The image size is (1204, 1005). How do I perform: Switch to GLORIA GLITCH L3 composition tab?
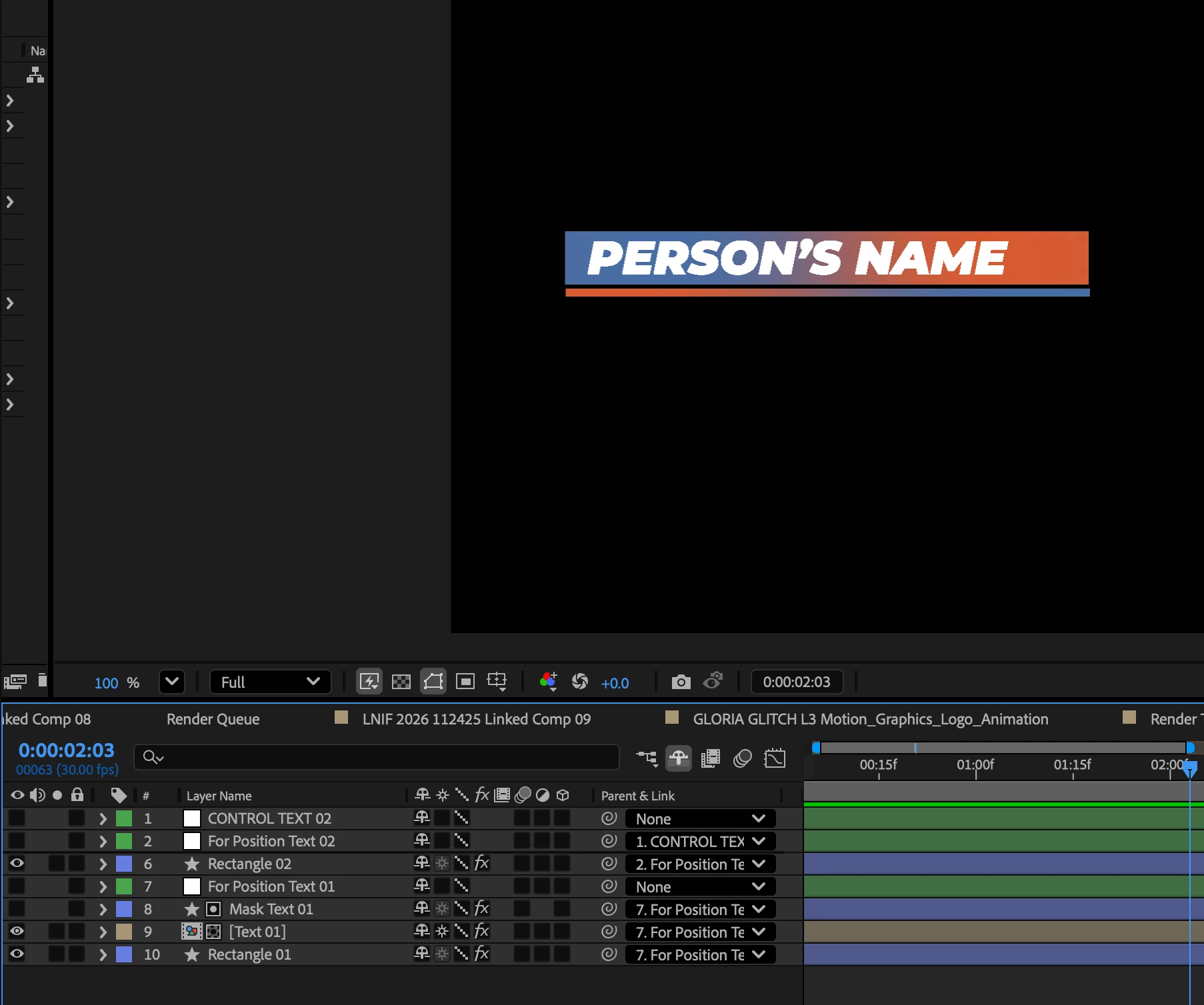[x=870, y=719]
